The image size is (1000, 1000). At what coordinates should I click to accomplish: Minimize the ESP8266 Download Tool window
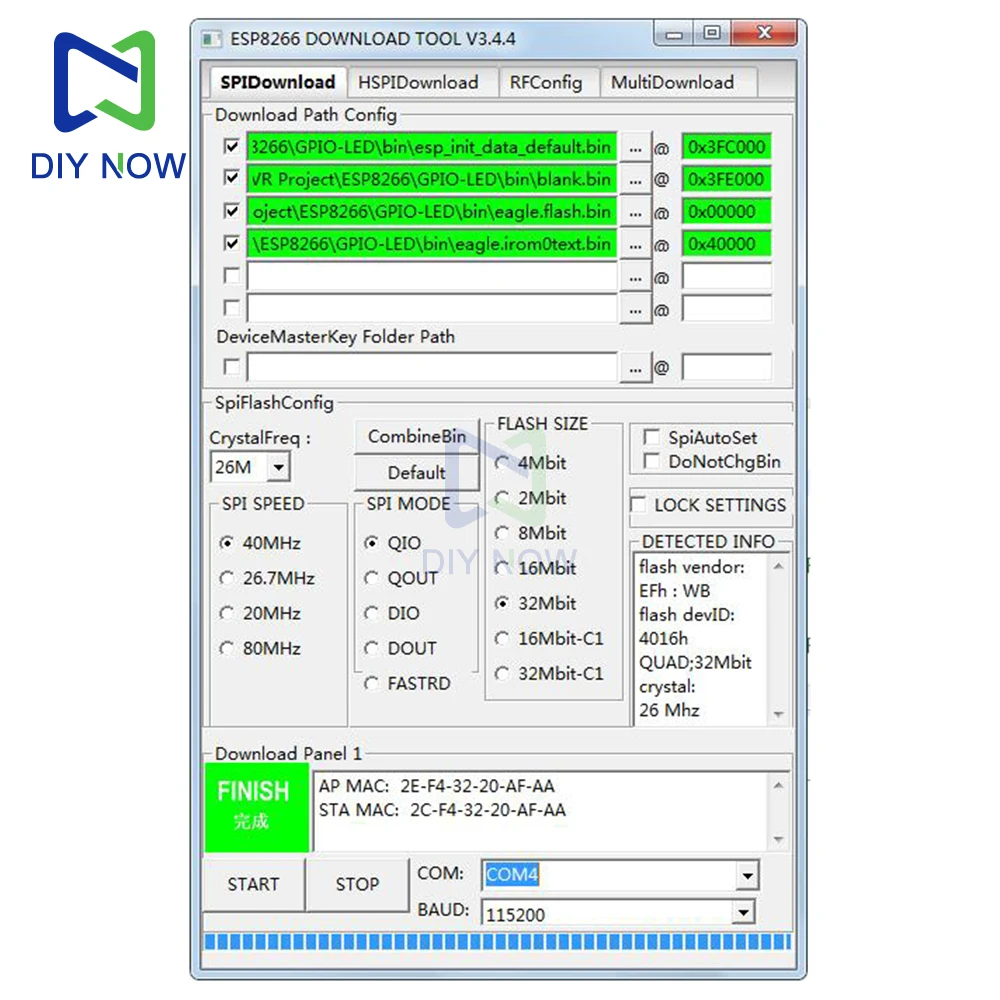(x=673, y=34)
